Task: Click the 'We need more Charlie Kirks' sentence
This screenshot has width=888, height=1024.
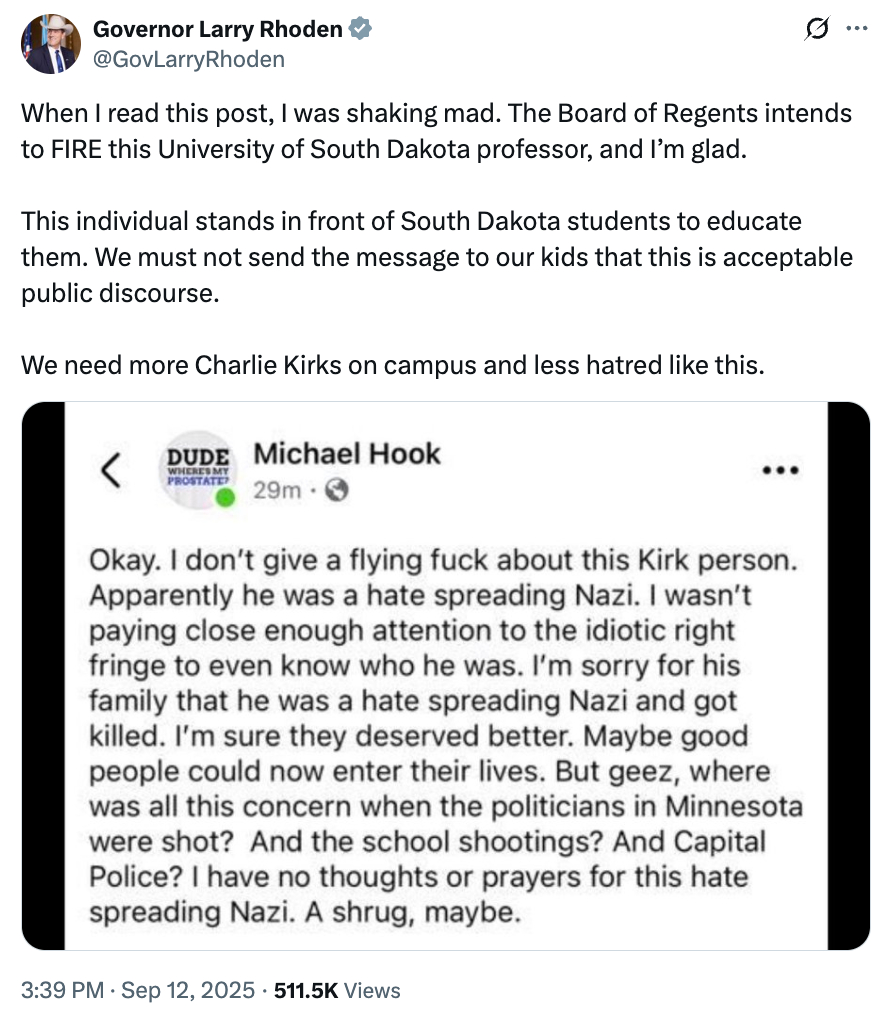Action: coord(392,365)
